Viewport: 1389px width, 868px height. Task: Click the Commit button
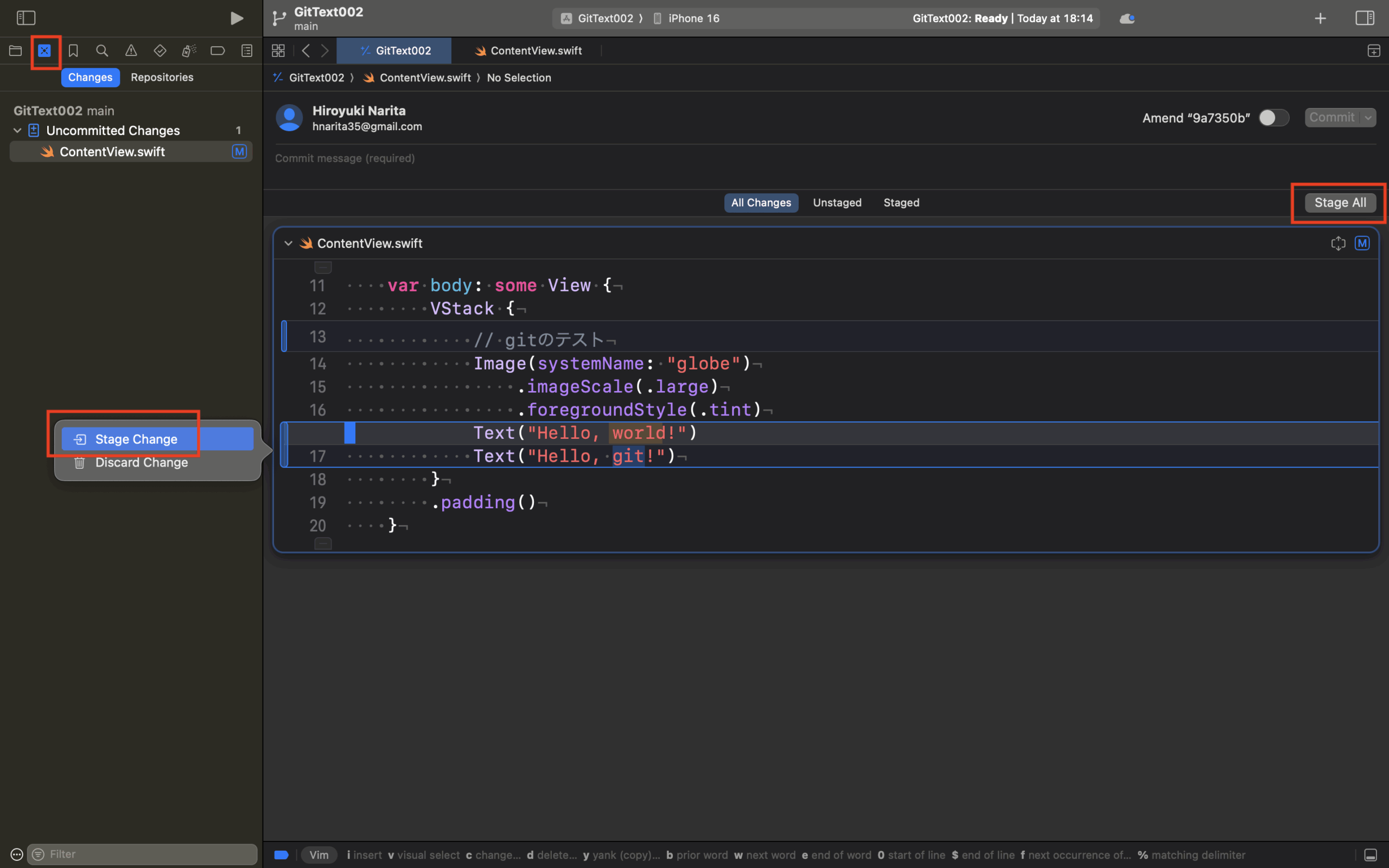point(1331,118)
